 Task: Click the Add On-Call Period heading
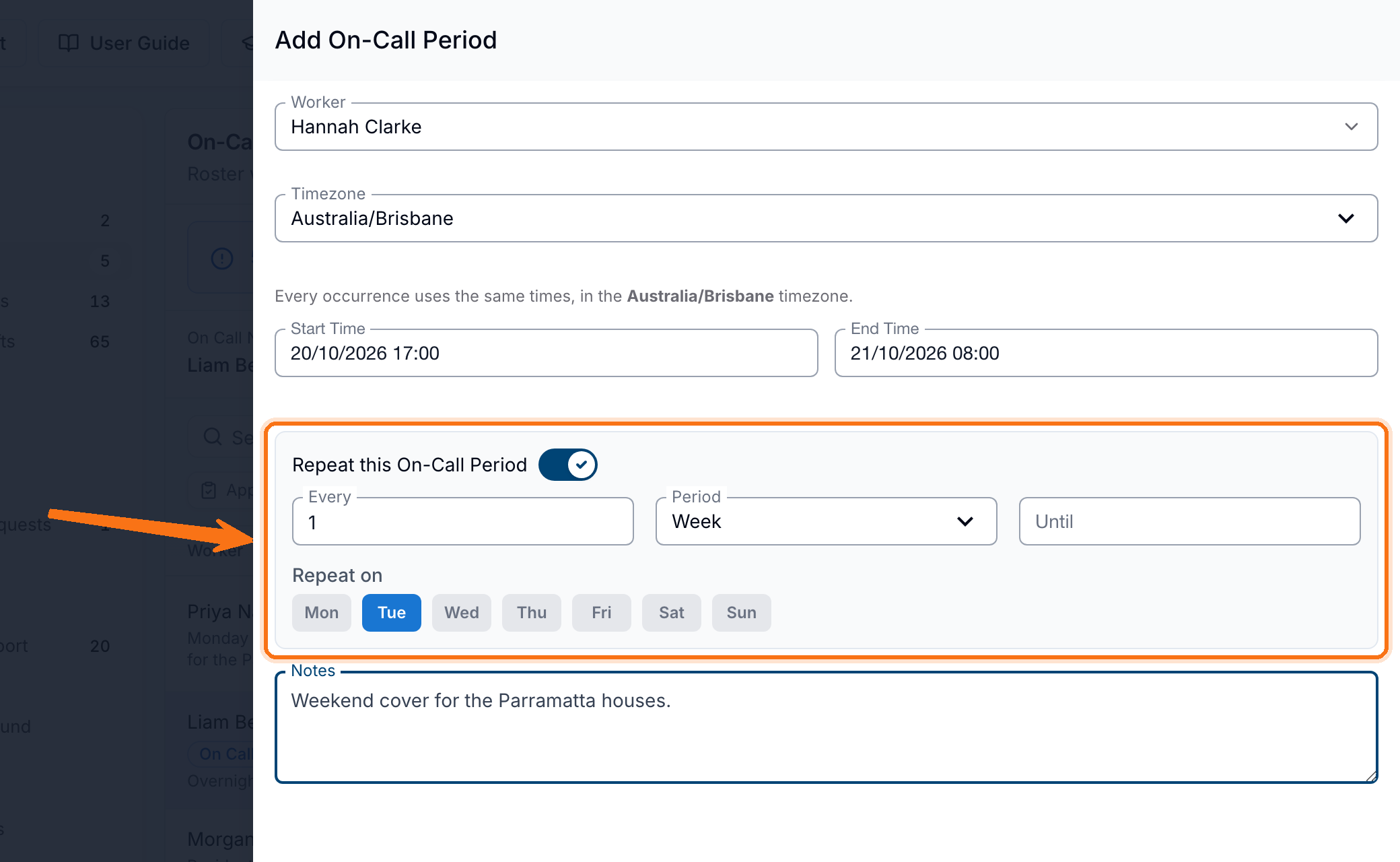tap(386, 40)
